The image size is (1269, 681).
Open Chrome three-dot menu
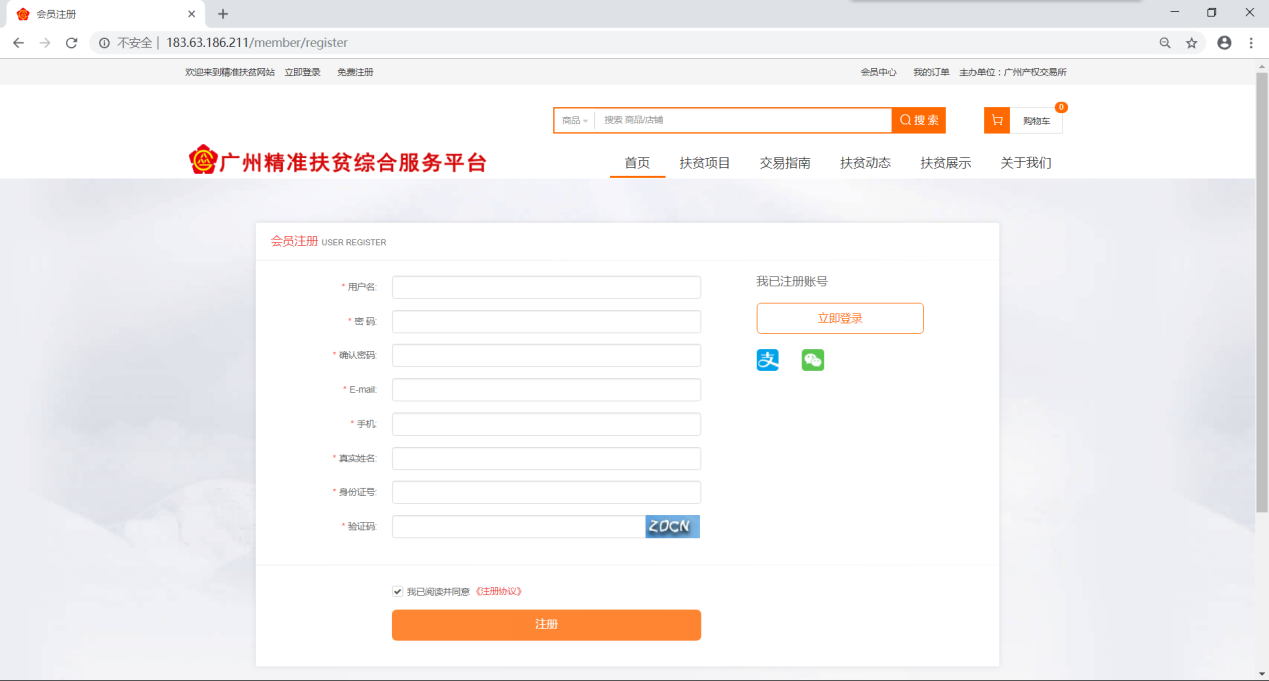click(x=1251, y=43)
